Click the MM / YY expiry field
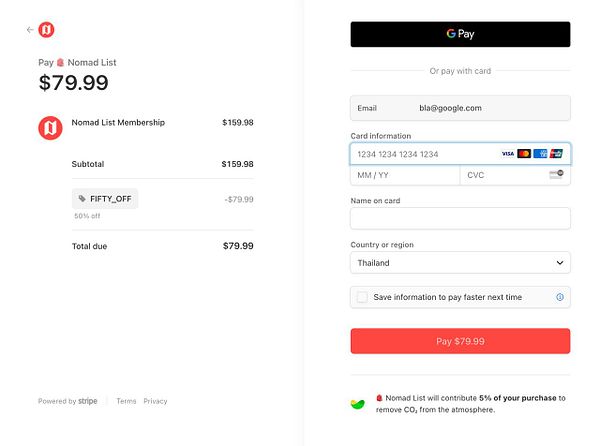600x446 pixels. [x=404, y=175]
